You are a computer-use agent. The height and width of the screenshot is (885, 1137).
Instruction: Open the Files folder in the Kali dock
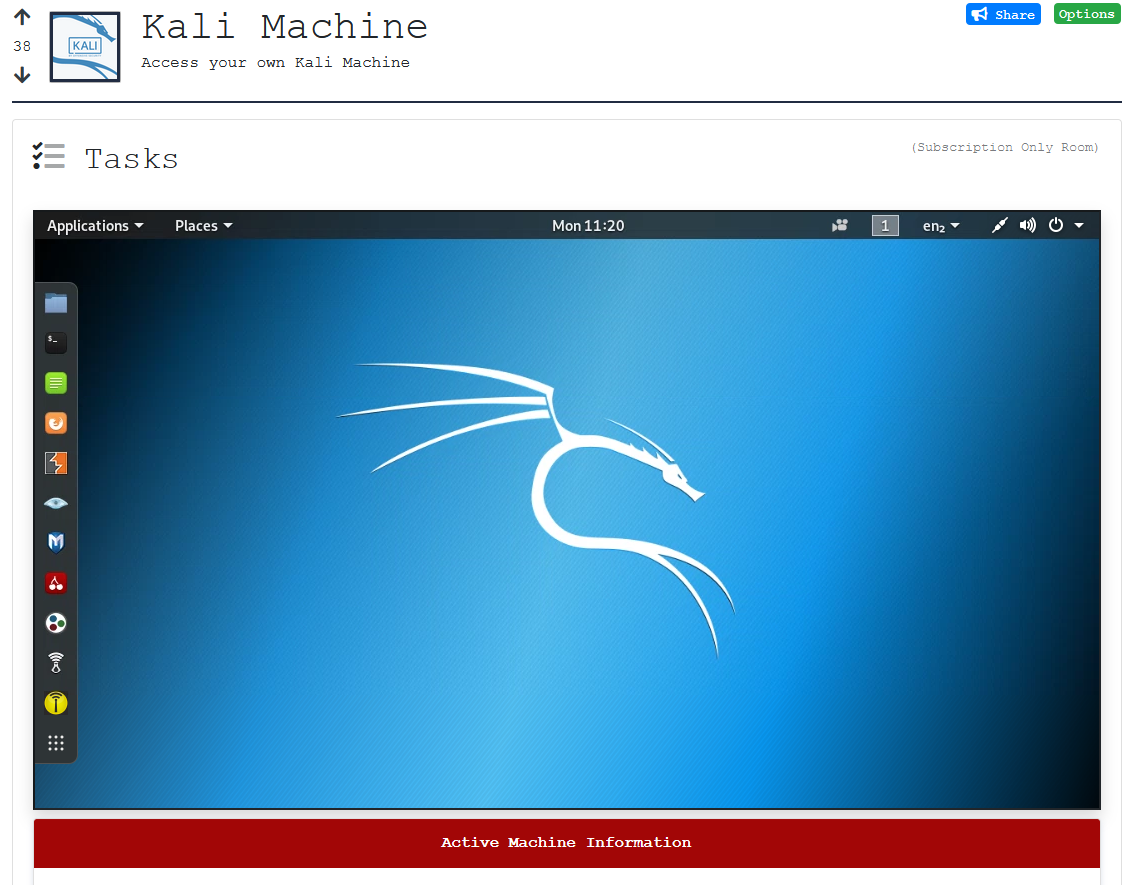[56, 302]
